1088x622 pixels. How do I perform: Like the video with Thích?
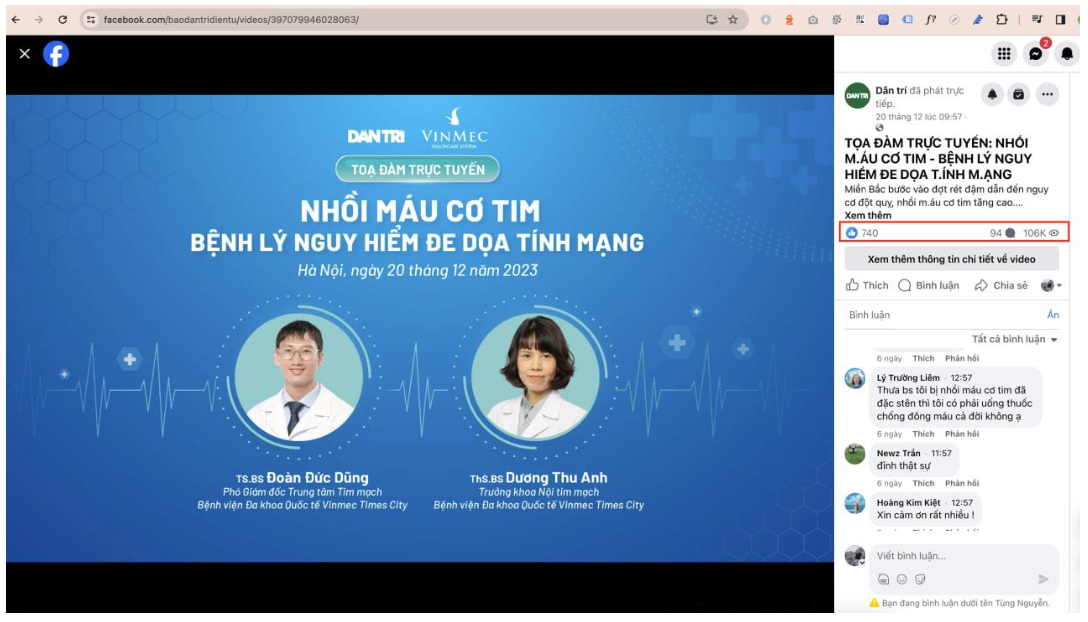(x=867, y=285)
